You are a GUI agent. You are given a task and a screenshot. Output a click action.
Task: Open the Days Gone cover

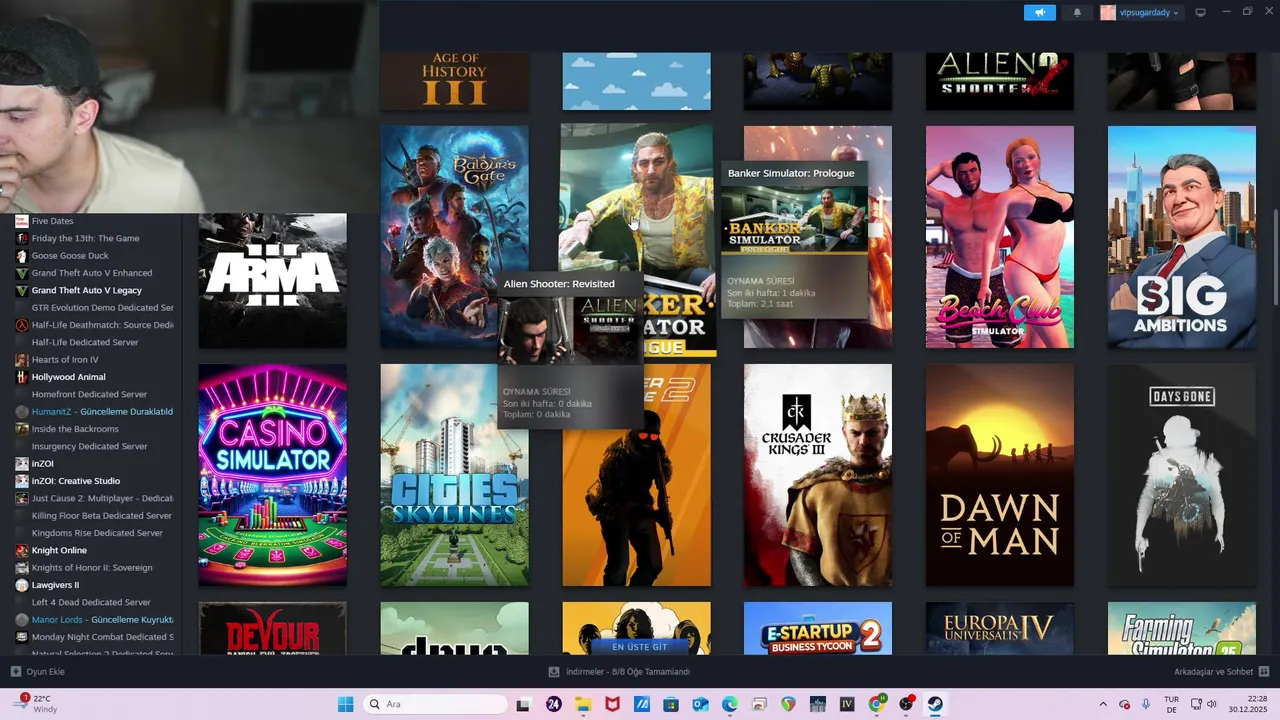pyautogui.click(x=1182, y=475)
